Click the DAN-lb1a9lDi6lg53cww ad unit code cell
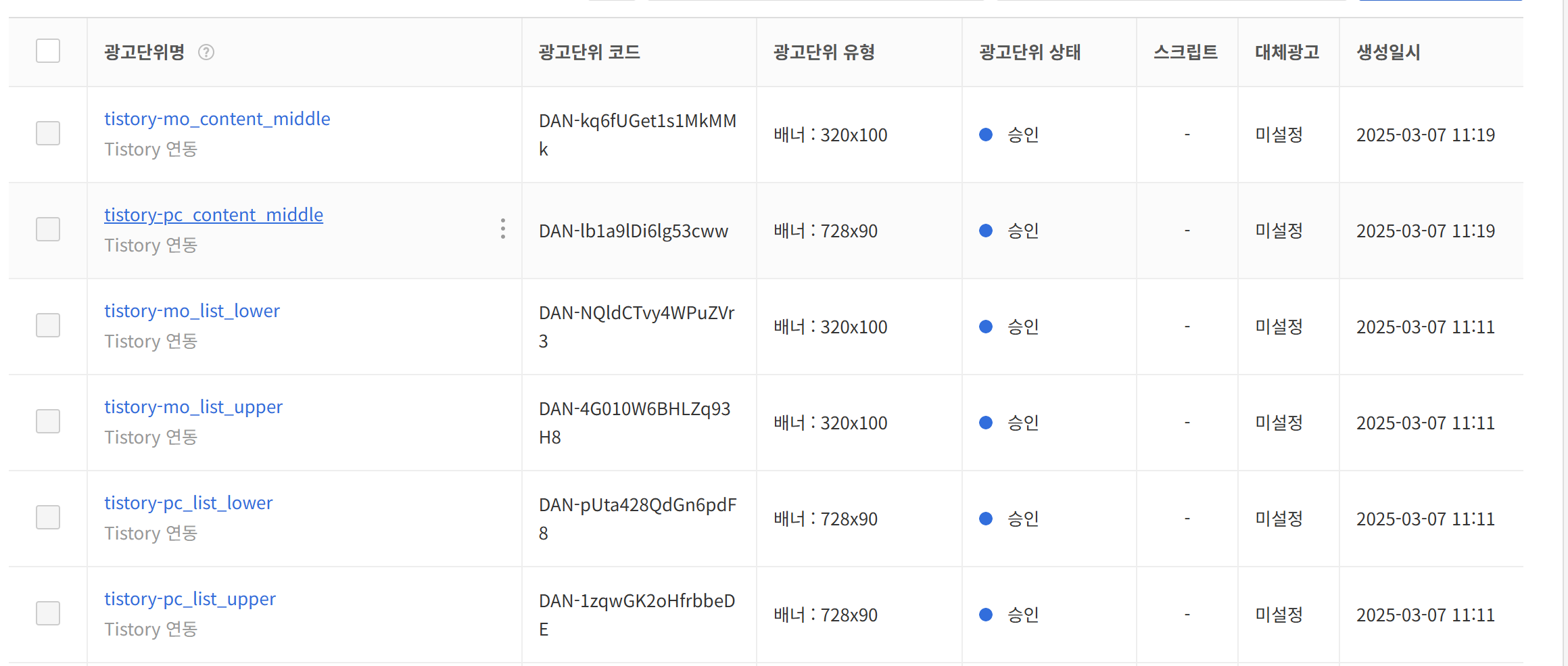This screenshot has width=1568, height=666. click(634, 230)
